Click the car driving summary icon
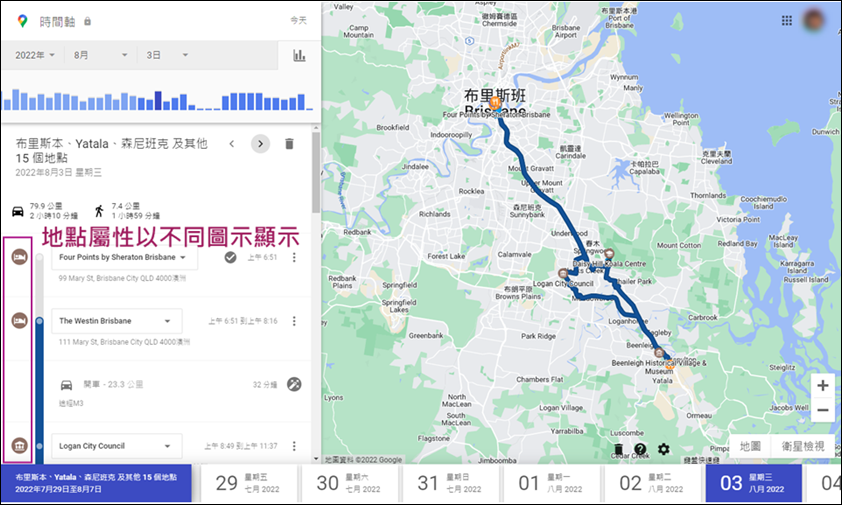Viewport: 842px width, 505px height. tap(18, 211)
